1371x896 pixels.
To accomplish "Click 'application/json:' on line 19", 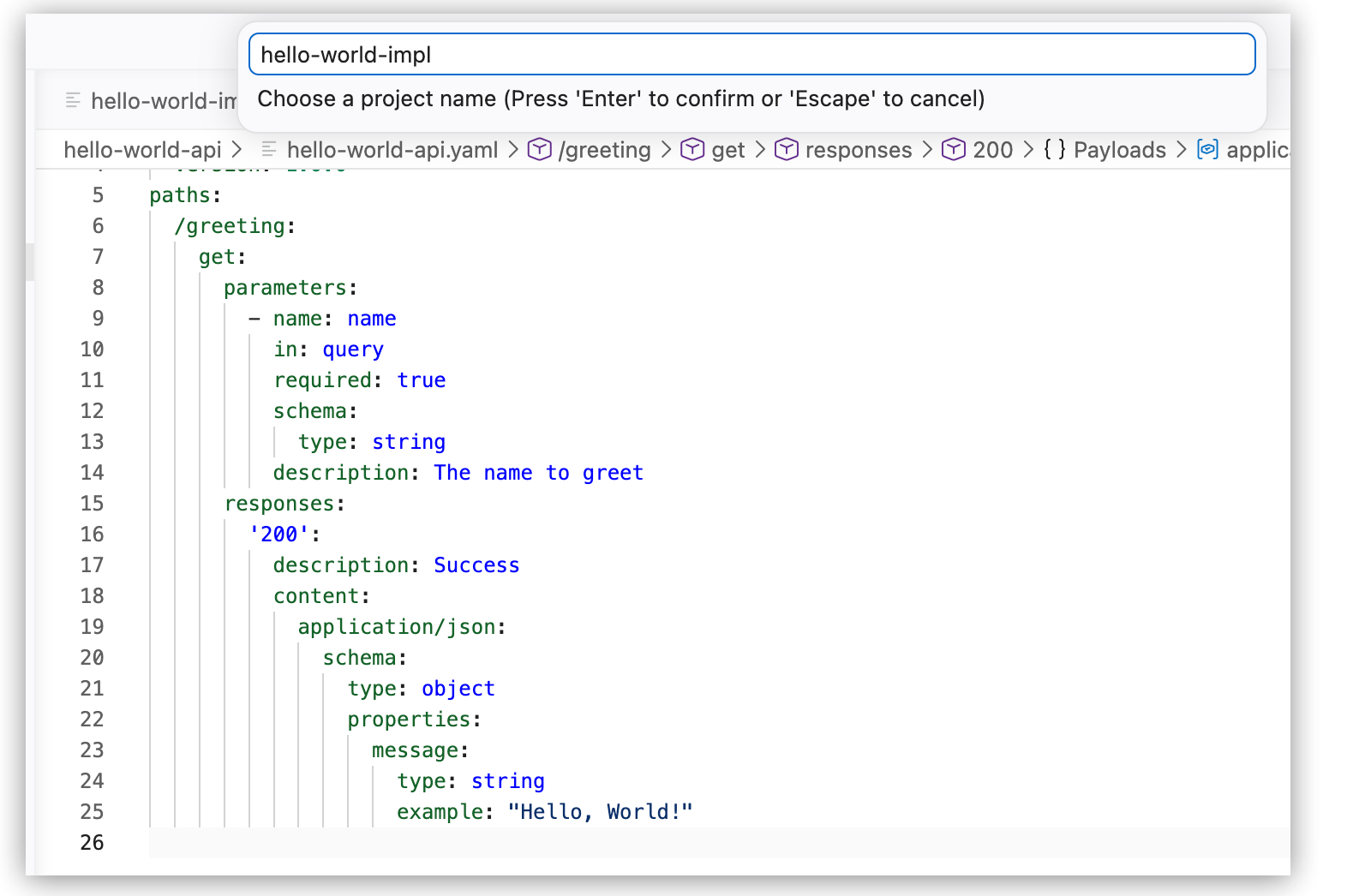I will pyautogui.click(x=403, y=627).
